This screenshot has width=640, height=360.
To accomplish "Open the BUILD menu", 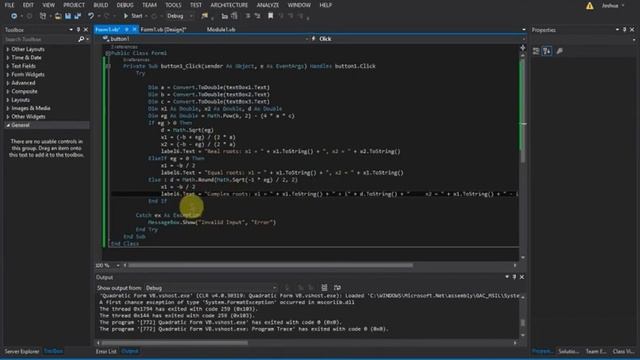I will click(101, 5).
